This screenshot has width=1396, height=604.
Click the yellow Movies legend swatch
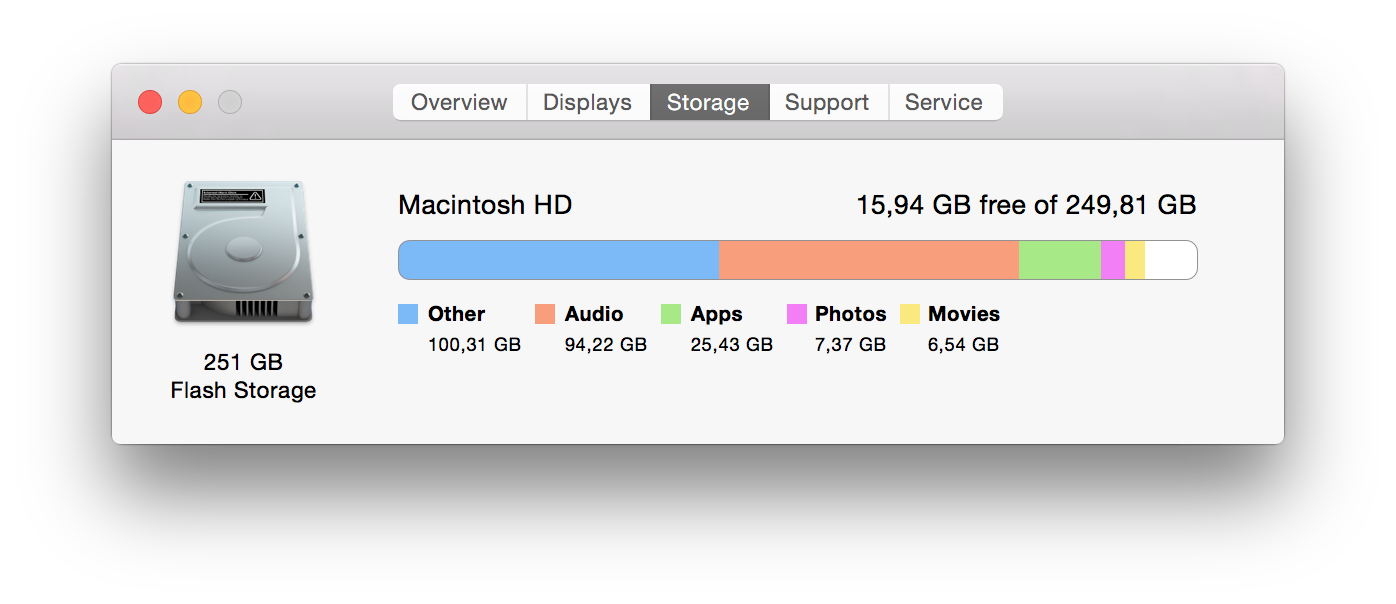point(910,314)
